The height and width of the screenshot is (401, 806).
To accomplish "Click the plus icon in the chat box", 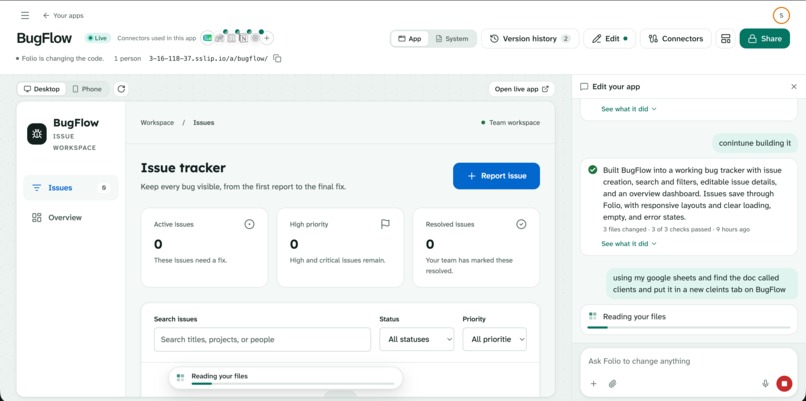I will coord(593,384).
